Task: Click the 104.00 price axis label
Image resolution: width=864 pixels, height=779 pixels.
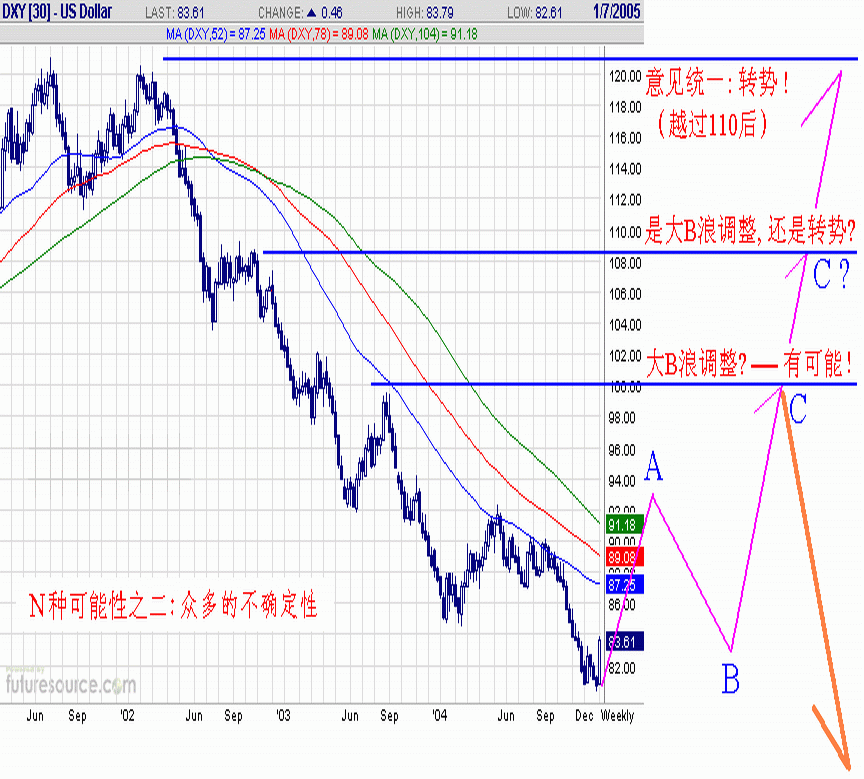Action: pos(625,325)
